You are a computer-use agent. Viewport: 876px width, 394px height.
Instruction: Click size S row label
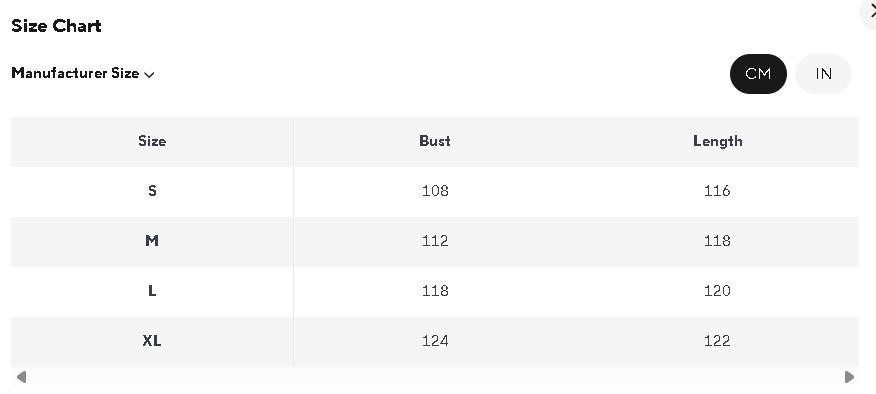(x=152, y=191)
